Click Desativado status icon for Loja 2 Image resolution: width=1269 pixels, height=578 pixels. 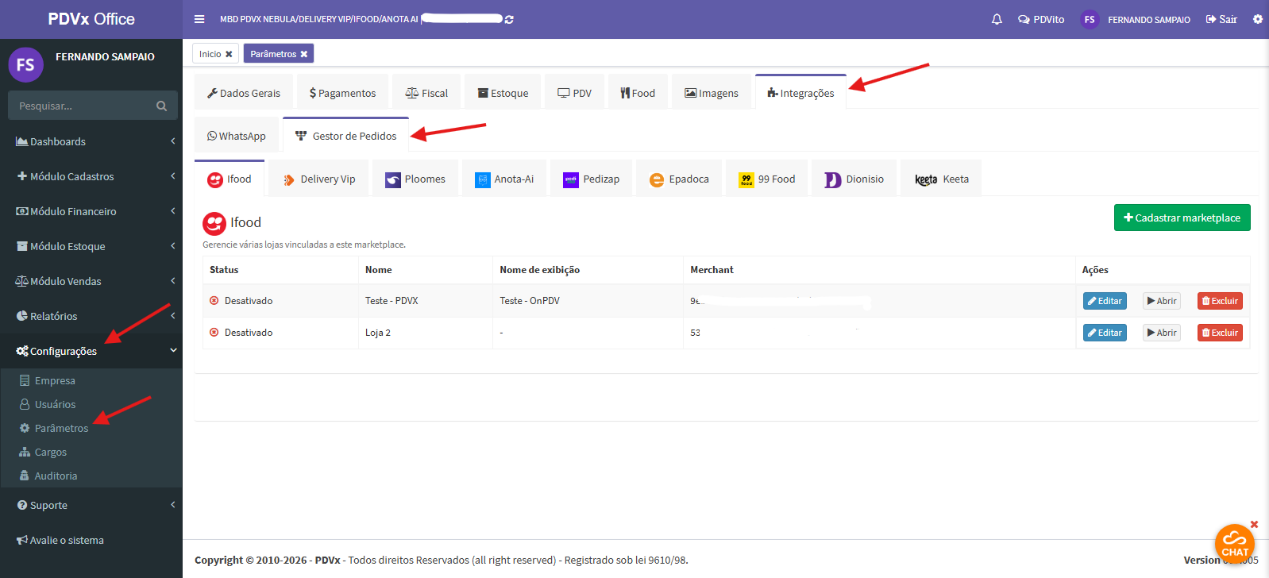click(x=214, y=333)
